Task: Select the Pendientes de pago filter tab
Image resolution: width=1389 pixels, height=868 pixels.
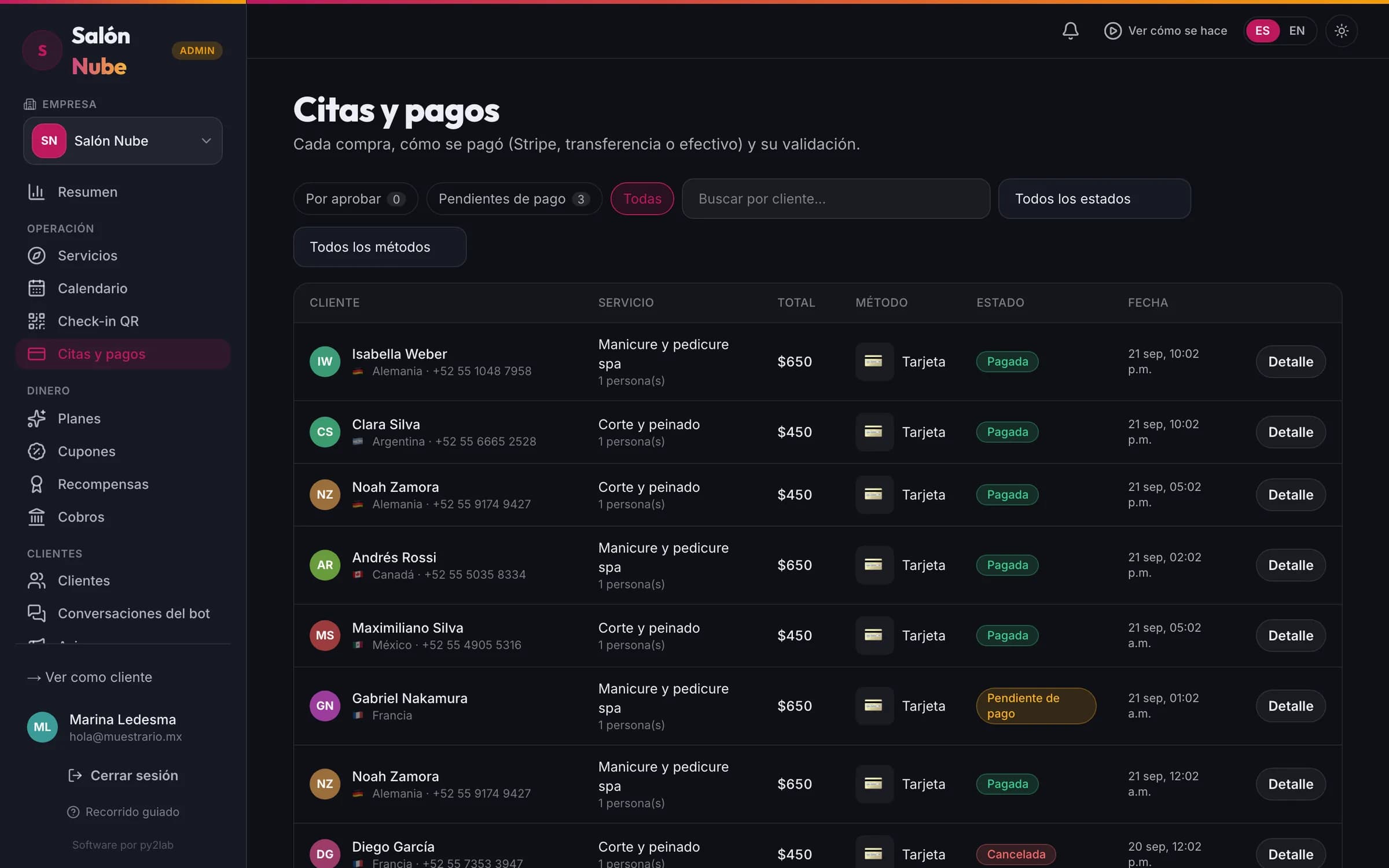Action: coord(514,198)
